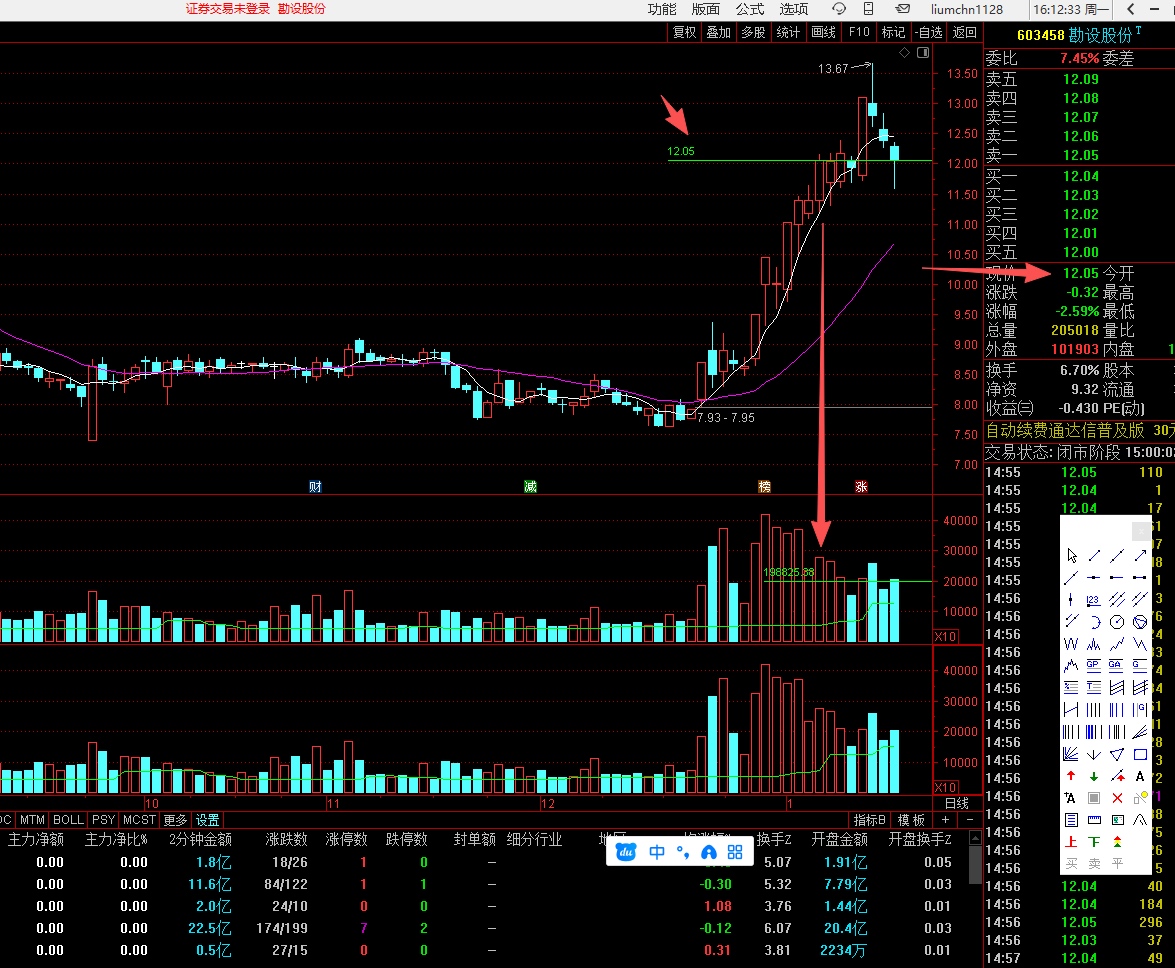Click the green 下 marker tool
The height and width of the screenshot is (968, 1175).
1093,841
